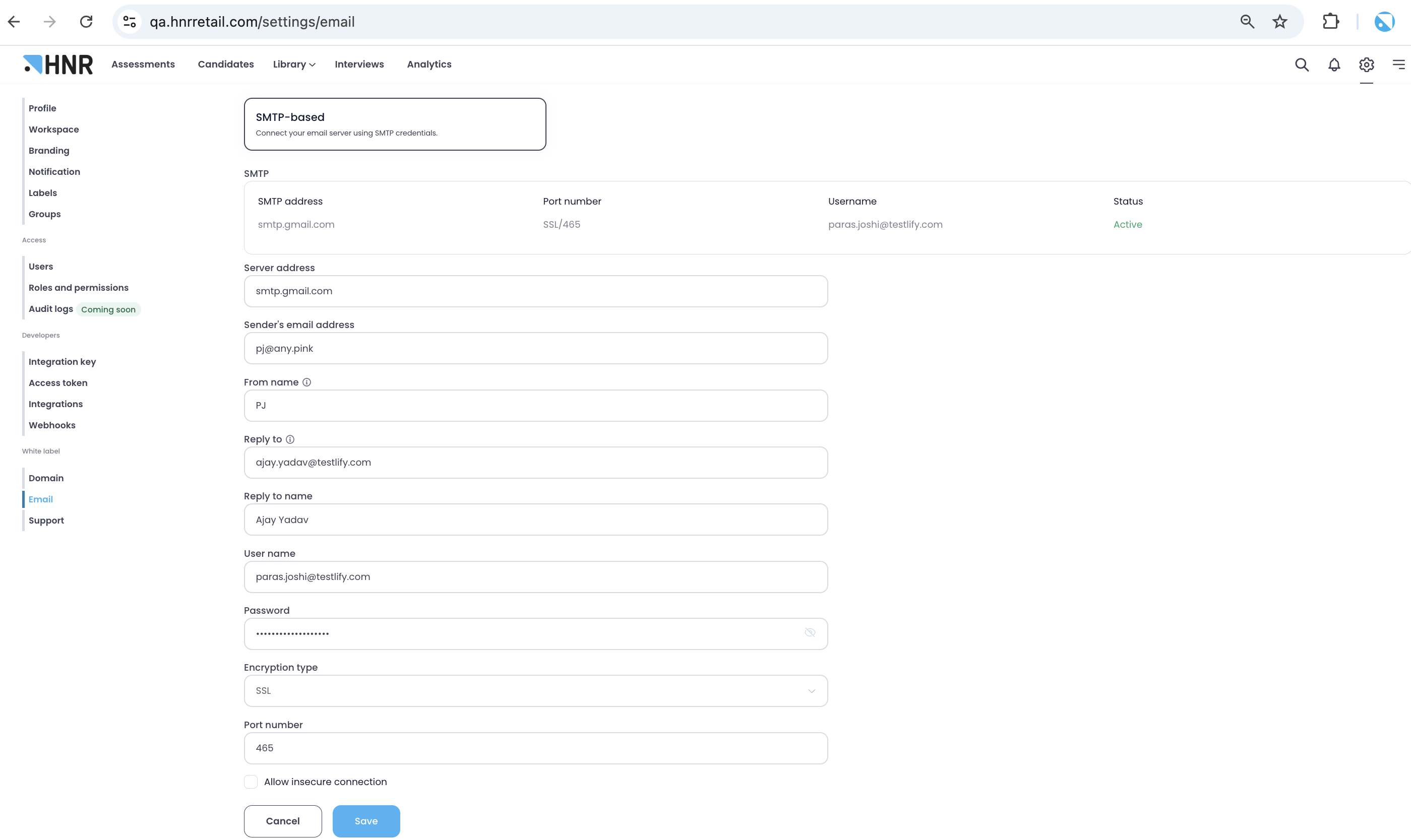
Task: Click the Active status text
Action: click(x=1128, y=225)
